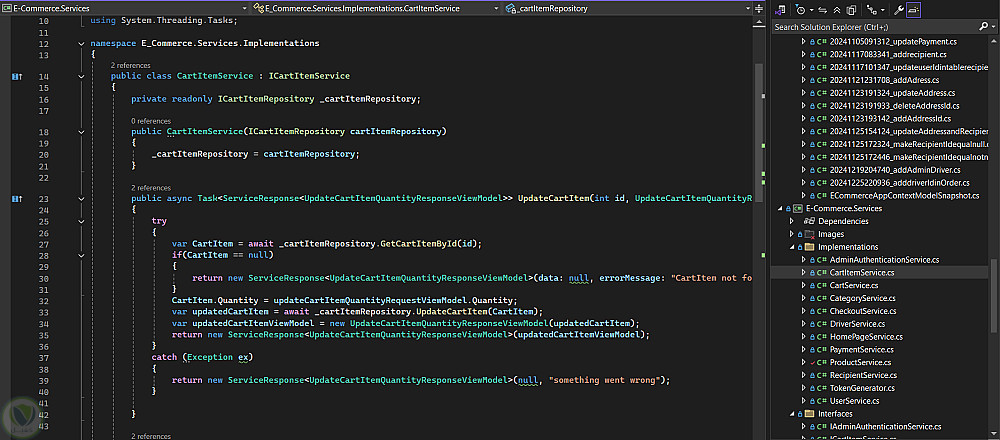Toggle Preview Selected Items button
The width and height of the screenshot is (1000, 440).
(x=913, y=10)
